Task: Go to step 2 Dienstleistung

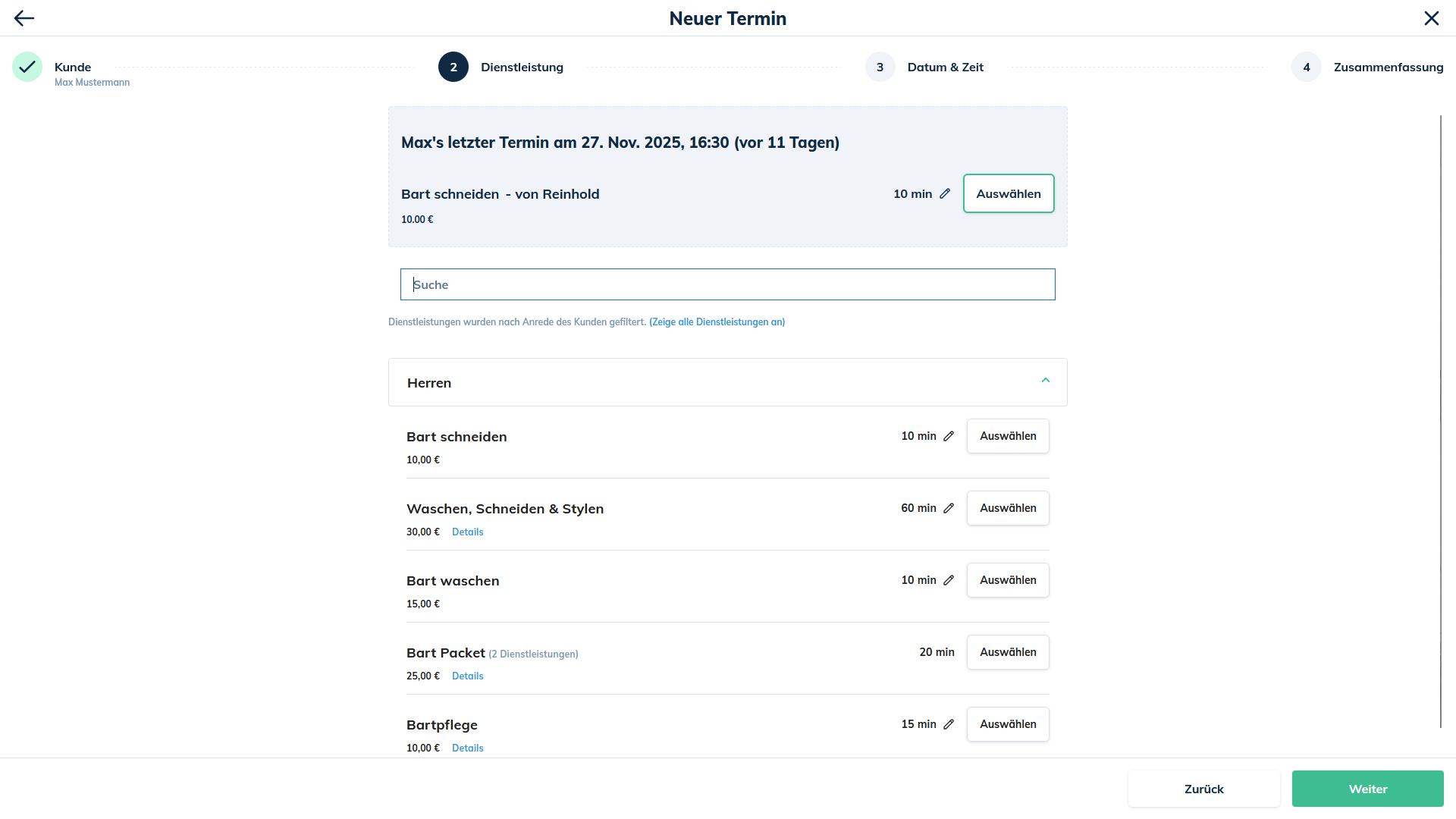Action: tap(453, 67)
